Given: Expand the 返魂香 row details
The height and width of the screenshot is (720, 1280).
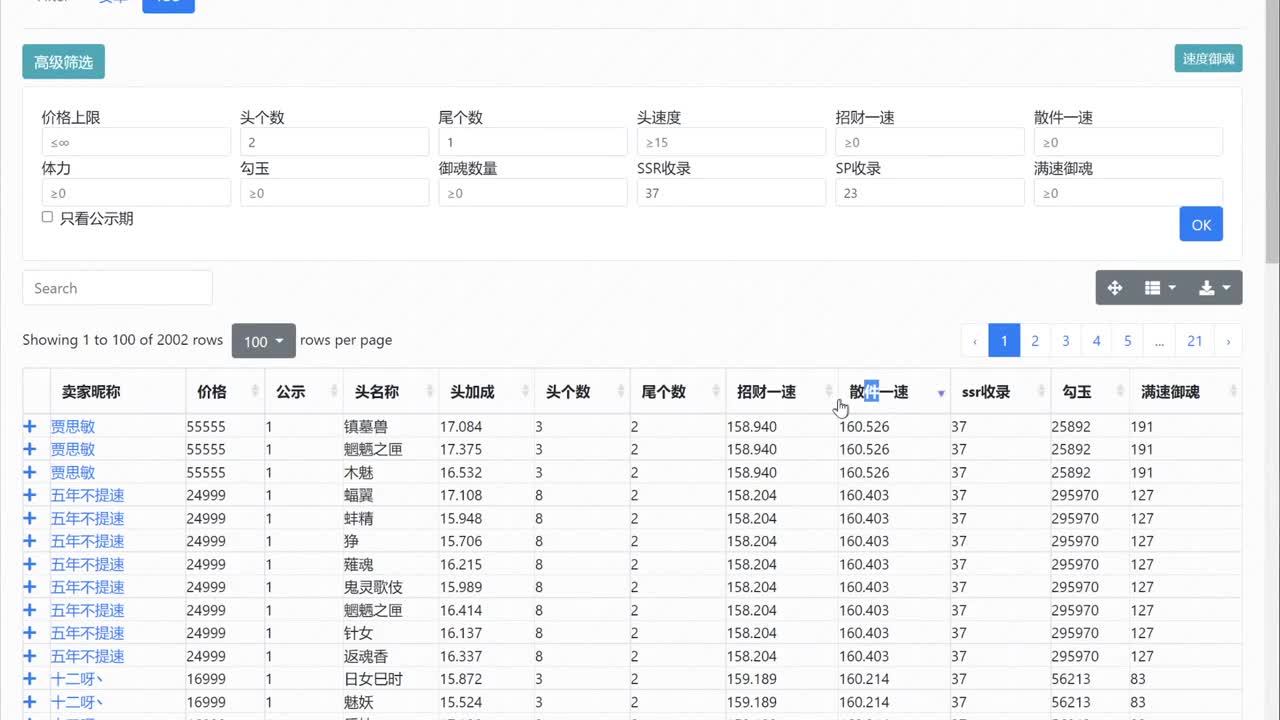Looking at the screenshot, I should click(30, 656).
